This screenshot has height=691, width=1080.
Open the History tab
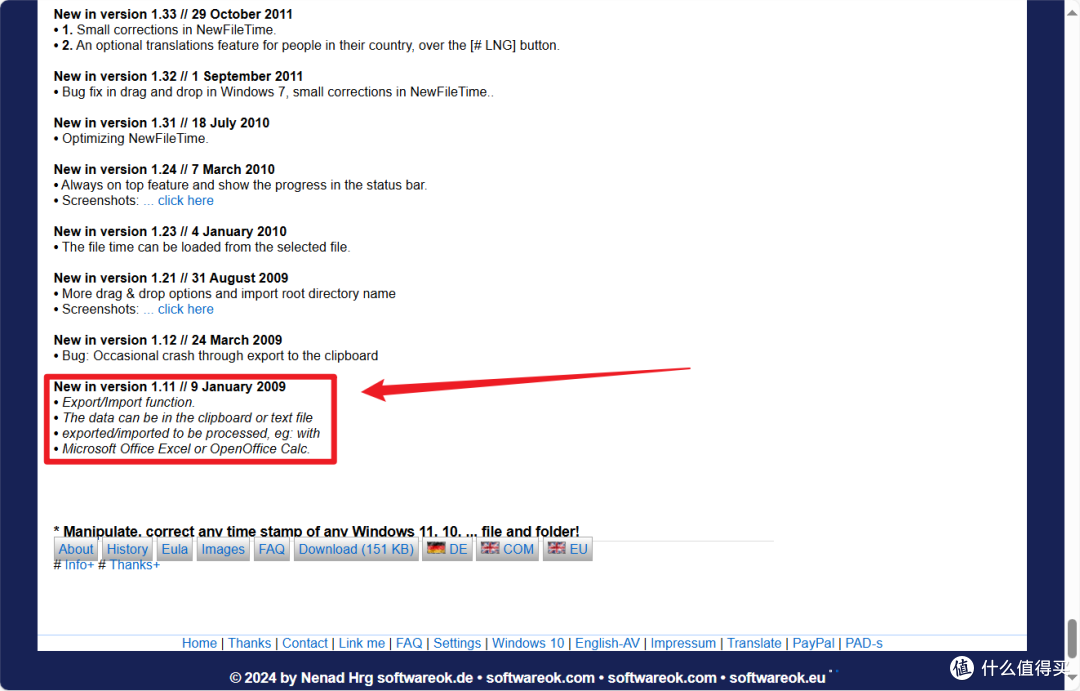pos(127,549)
